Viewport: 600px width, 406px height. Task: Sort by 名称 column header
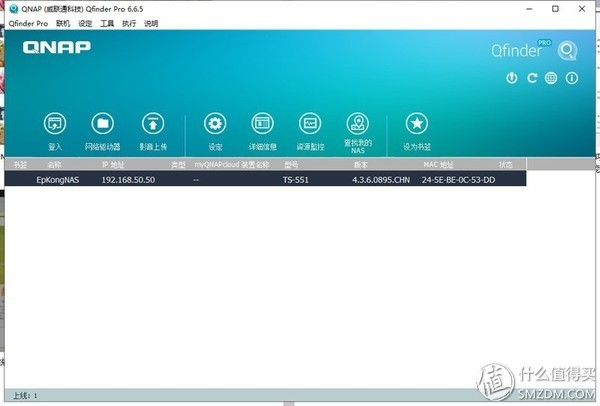point(54,165)
